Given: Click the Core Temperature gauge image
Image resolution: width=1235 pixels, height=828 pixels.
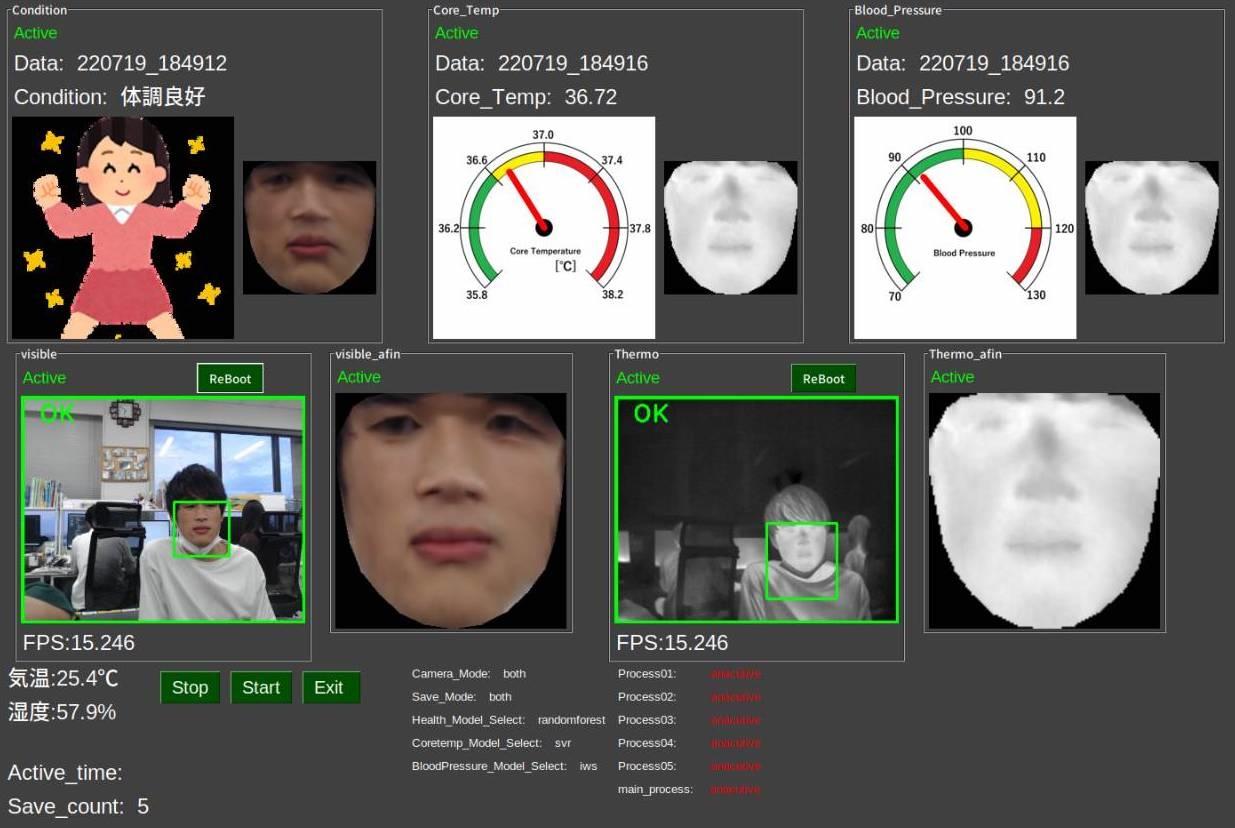Looking at the screenshot, I should pyautogui.click(x=543, y=228).
